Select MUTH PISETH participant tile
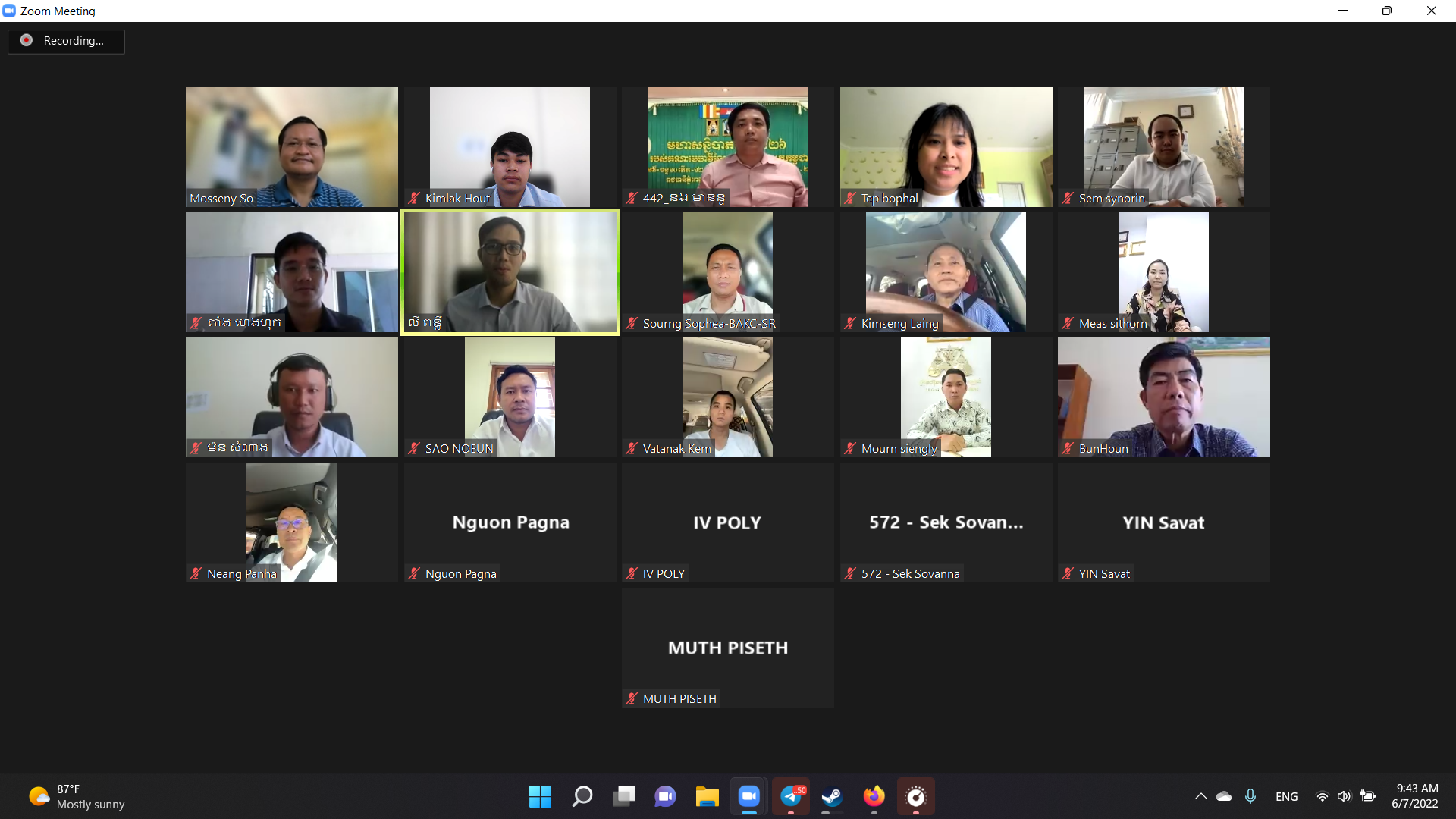Viewport: 1456px width, 819px height. [x=728, y=648]
